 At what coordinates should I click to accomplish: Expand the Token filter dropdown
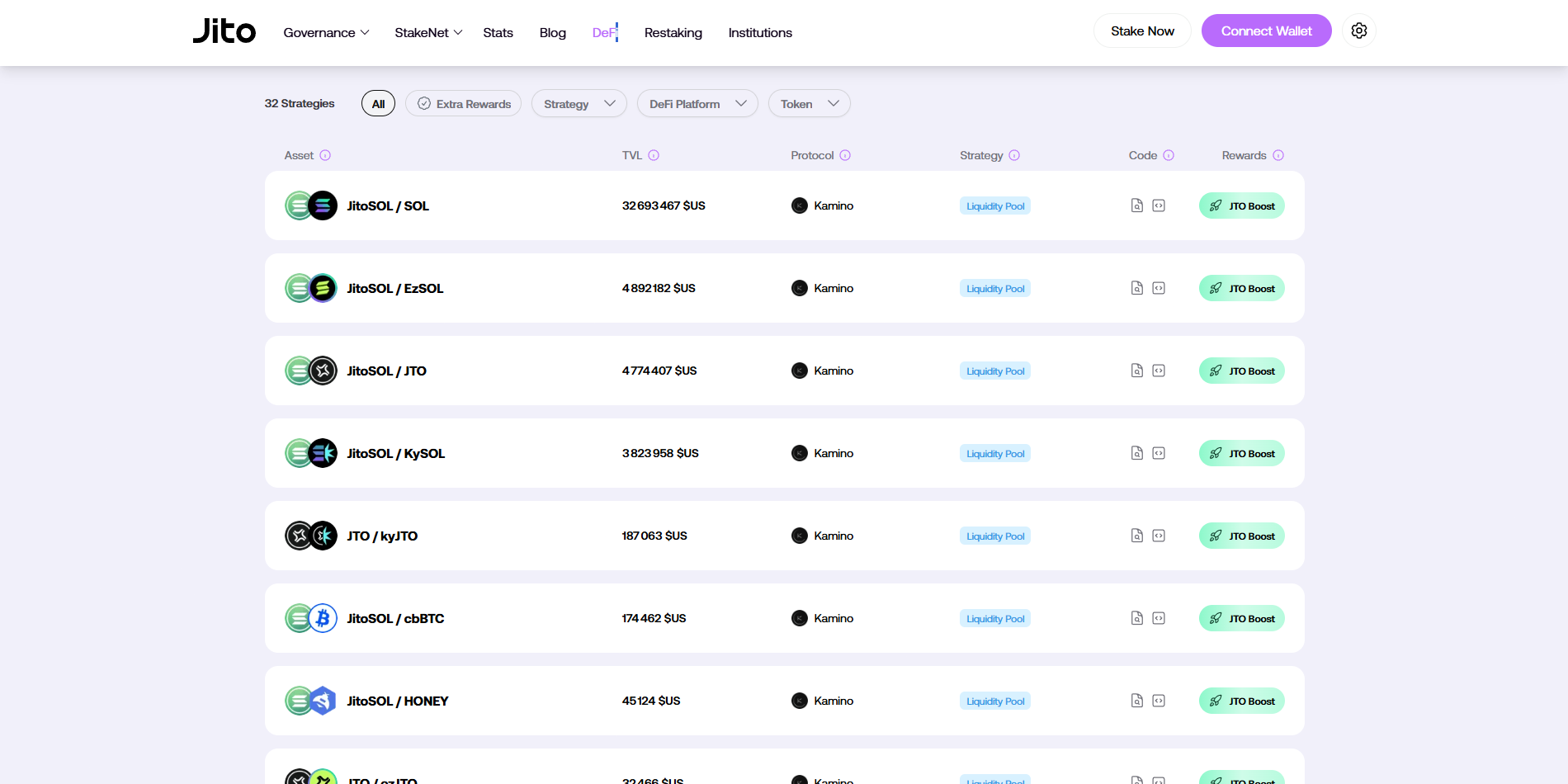(x=809, y=104)
